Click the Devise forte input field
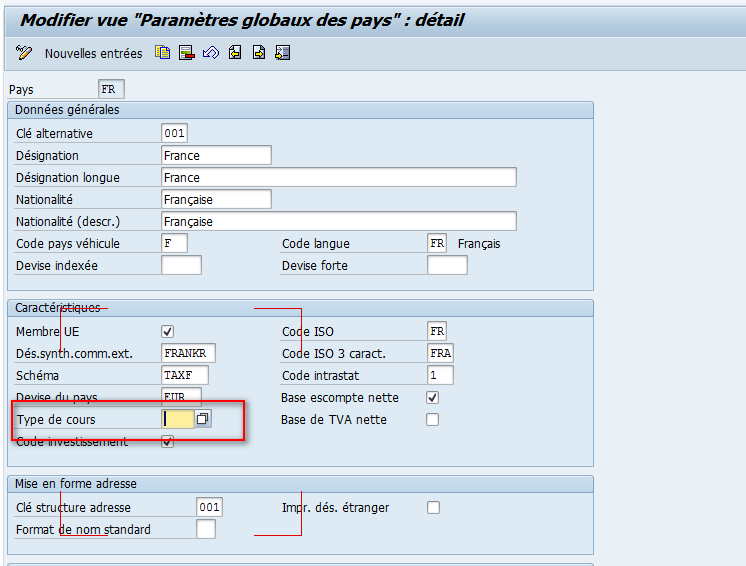746x566 pixels. (x=447, y=265)
